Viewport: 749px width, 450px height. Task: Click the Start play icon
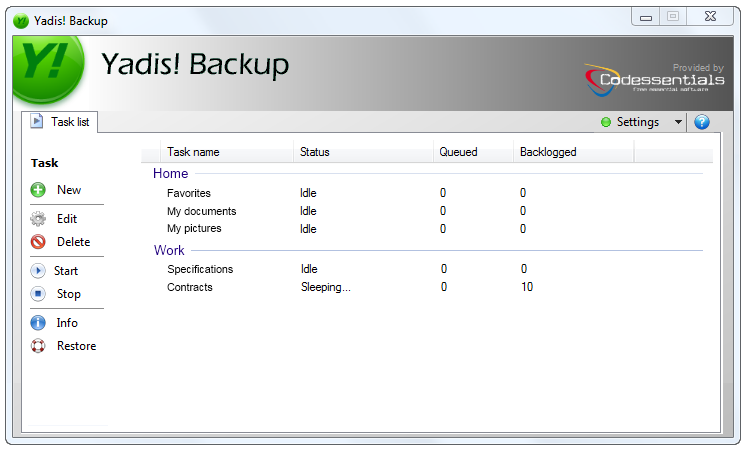pyautogui.click(x=38, y=271)
